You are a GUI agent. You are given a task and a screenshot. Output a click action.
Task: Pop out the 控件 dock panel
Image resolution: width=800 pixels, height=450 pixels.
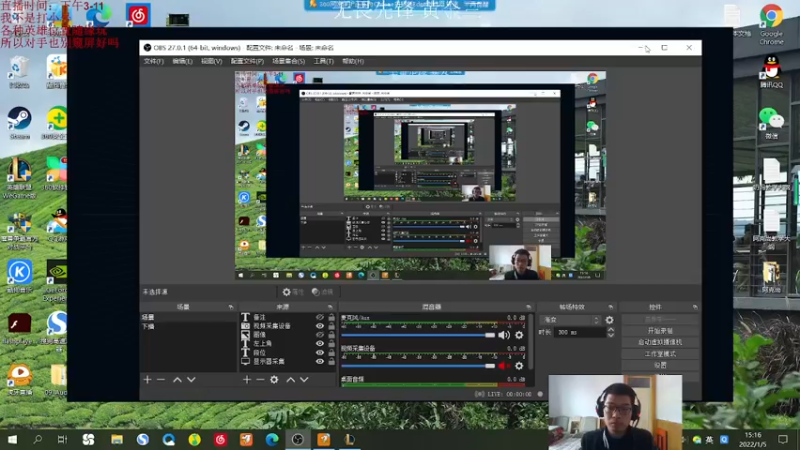(695, 307)
